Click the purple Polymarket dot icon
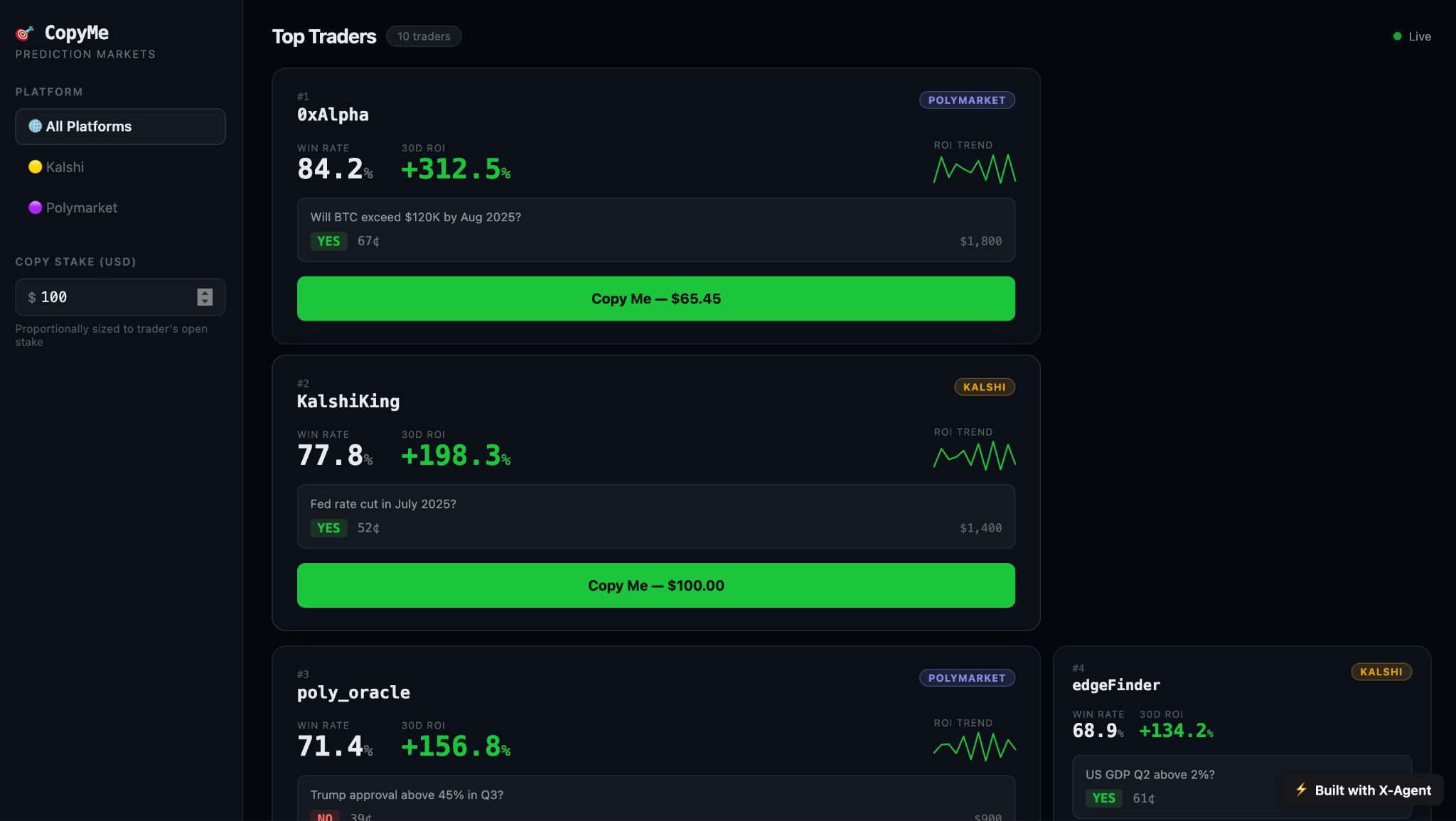 [35, 207]
